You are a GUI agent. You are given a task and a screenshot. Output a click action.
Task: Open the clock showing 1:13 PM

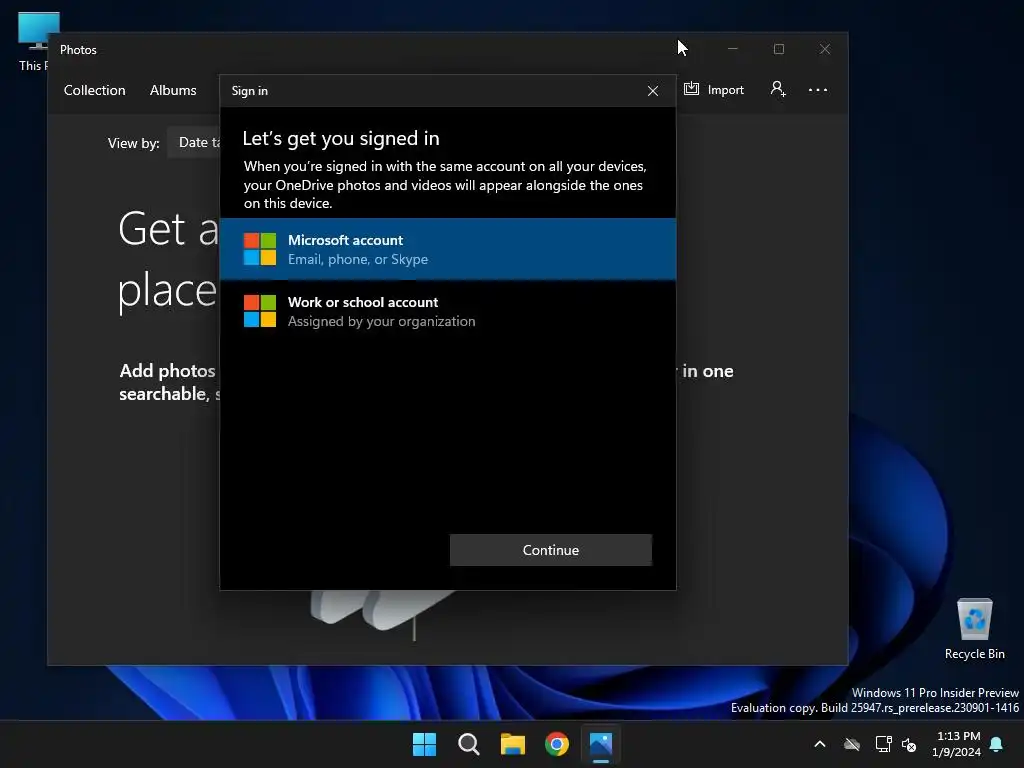tap(957, 744)
